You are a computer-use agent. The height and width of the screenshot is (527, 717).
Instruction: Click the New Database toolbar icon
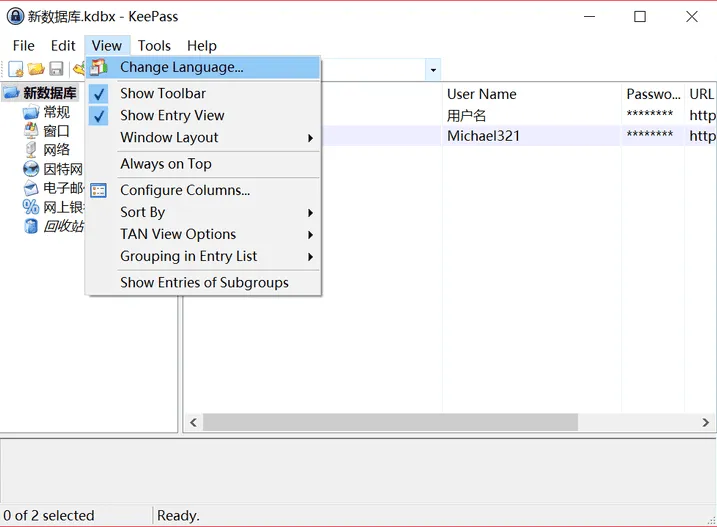tap(16, 69)
